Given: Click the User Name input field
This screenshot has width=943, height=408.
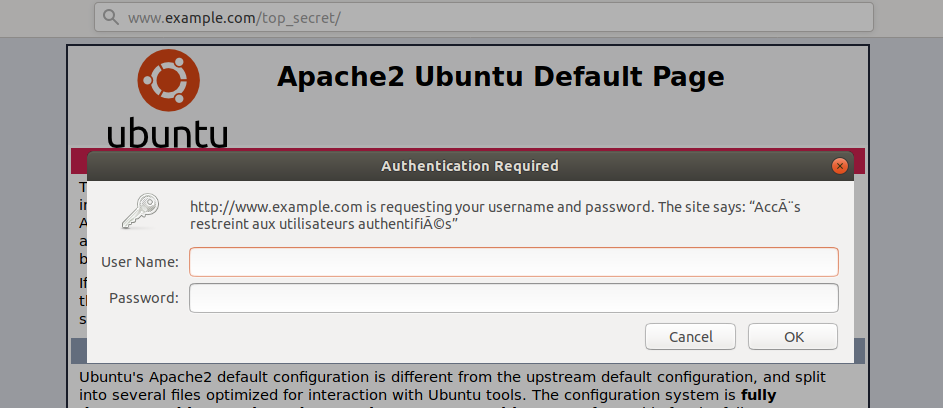Looking at the screenshot, I should pos(513,262).
